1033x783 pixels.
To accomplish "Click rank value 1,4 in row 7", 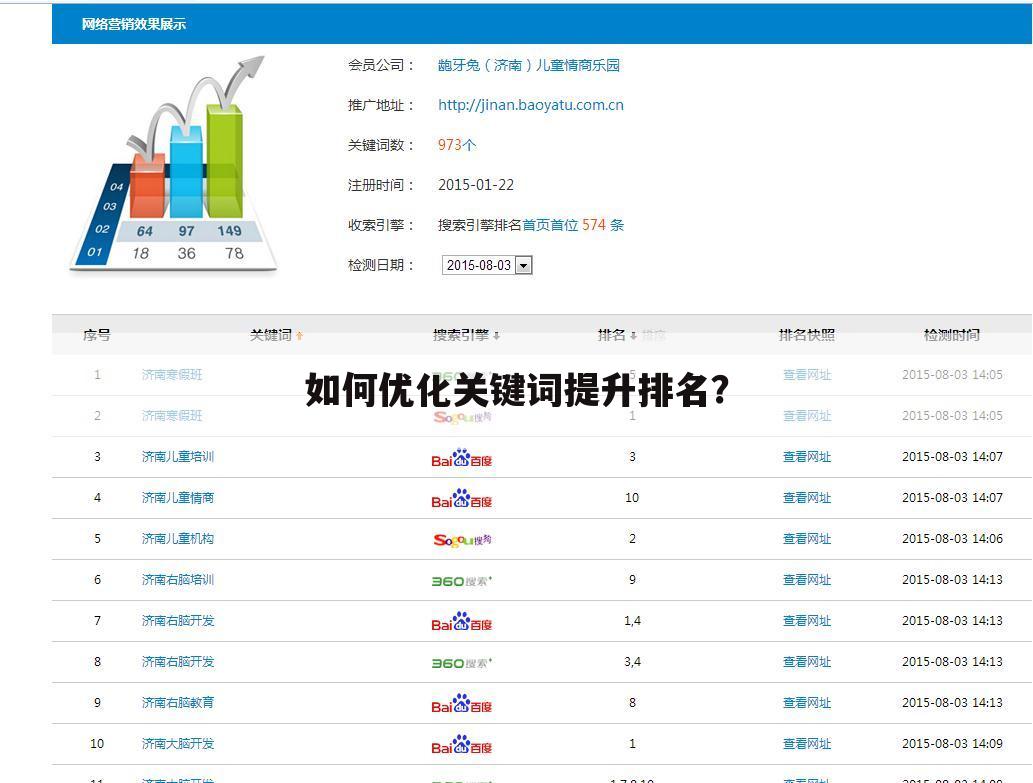I will (632, 620).
